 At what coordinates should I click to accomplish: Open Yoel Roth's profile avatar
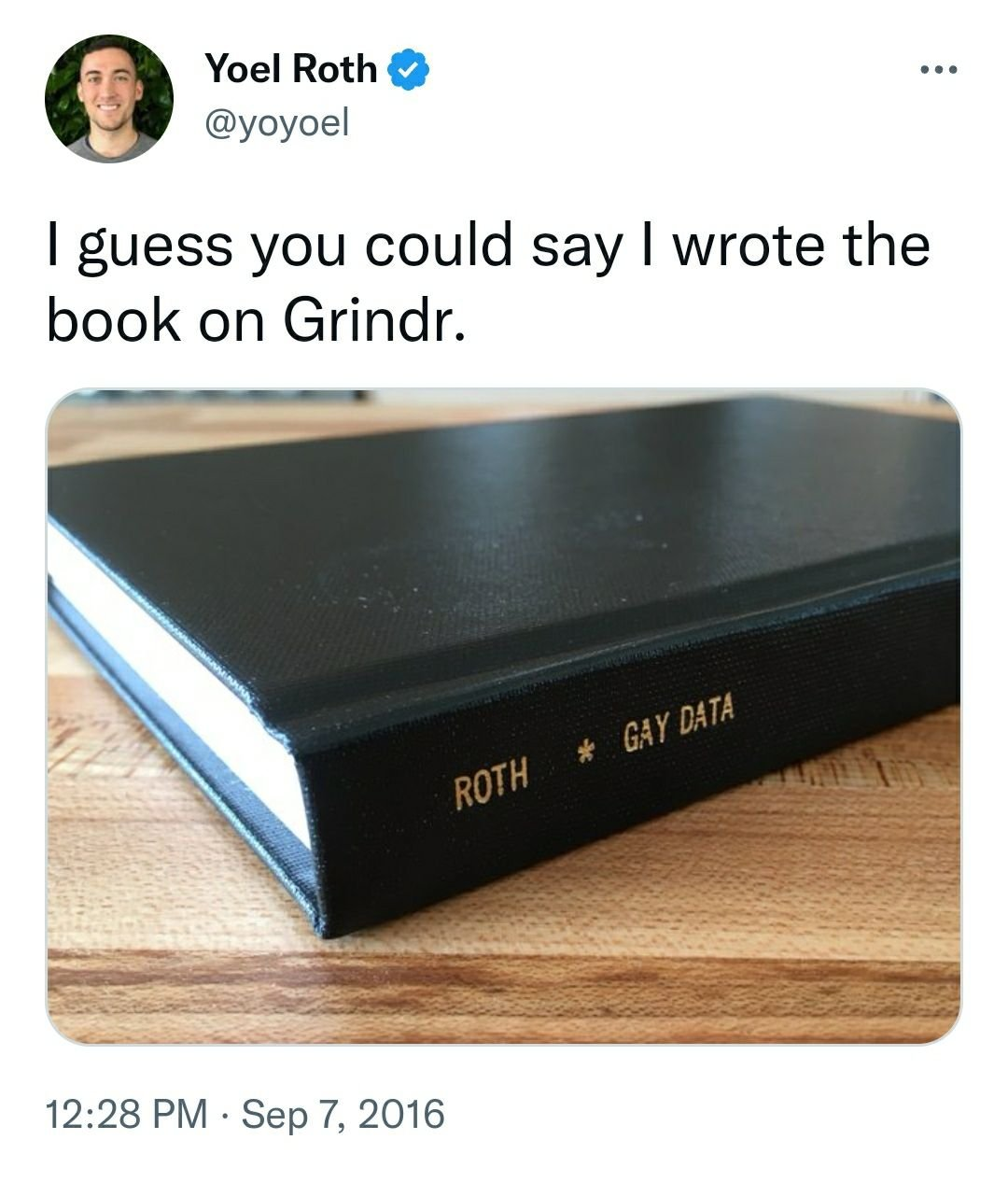pyautogui.click(x=109, y=99)
